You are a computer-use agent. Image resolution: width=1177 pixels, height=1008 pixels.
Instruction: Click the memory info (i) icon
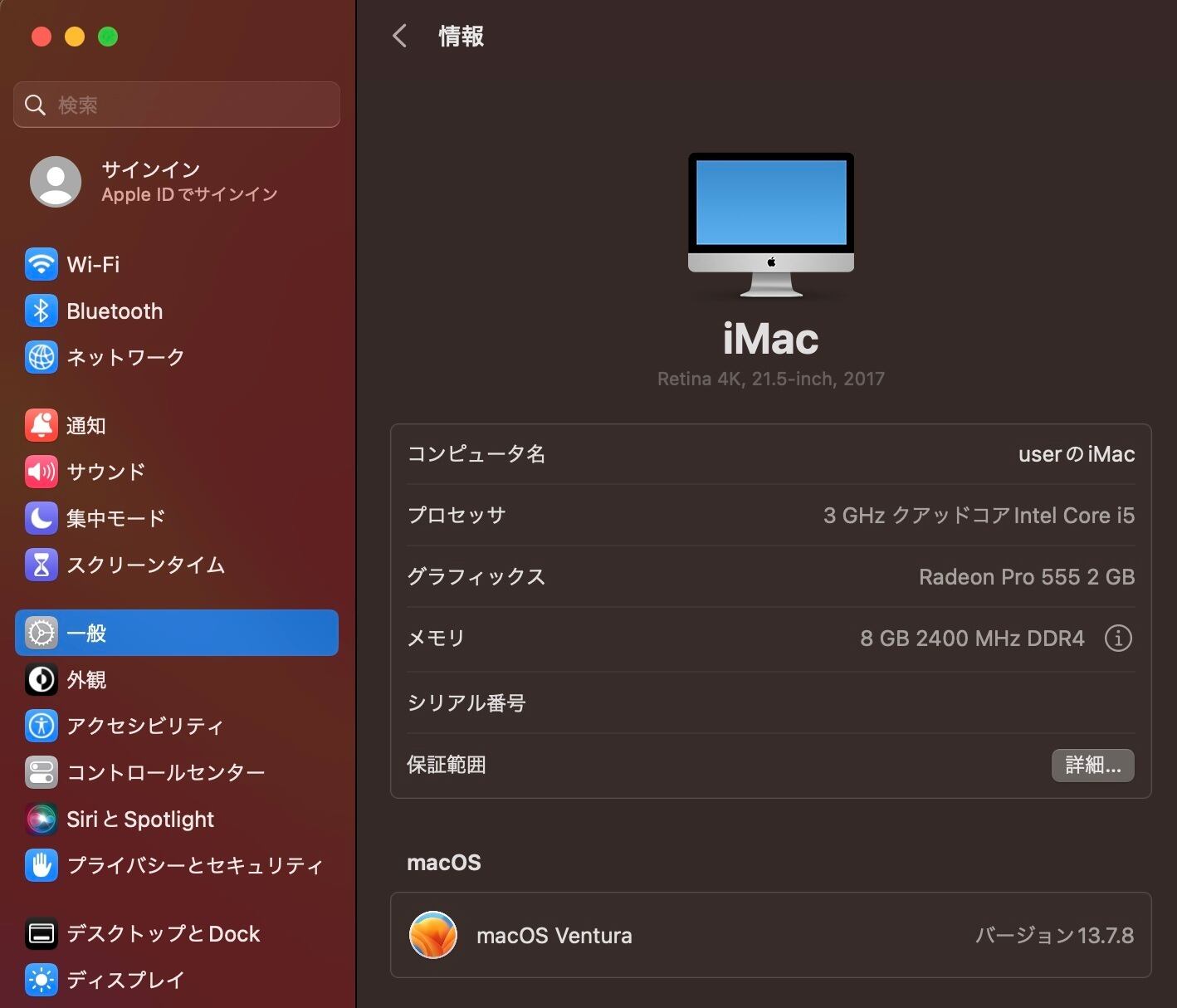pyautogui.click(x=1118, y=638)
